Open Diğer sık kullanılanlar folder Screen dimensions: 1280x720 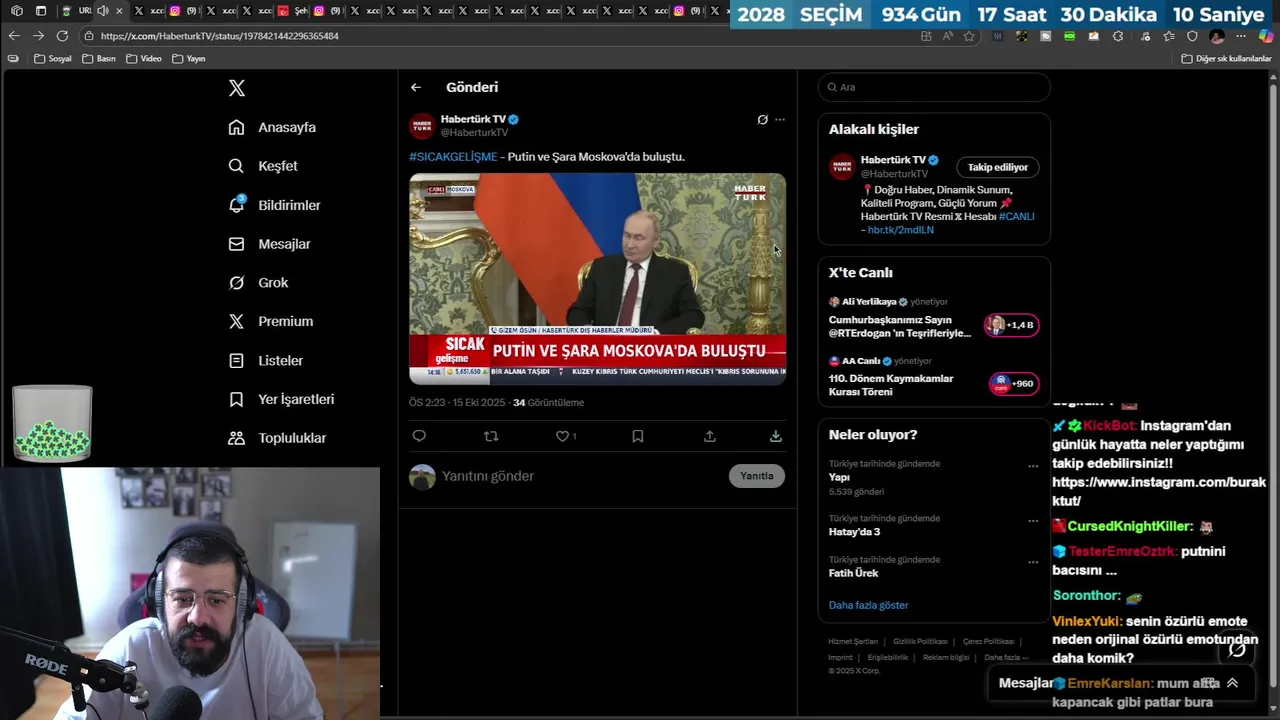tap(1226, 59)
